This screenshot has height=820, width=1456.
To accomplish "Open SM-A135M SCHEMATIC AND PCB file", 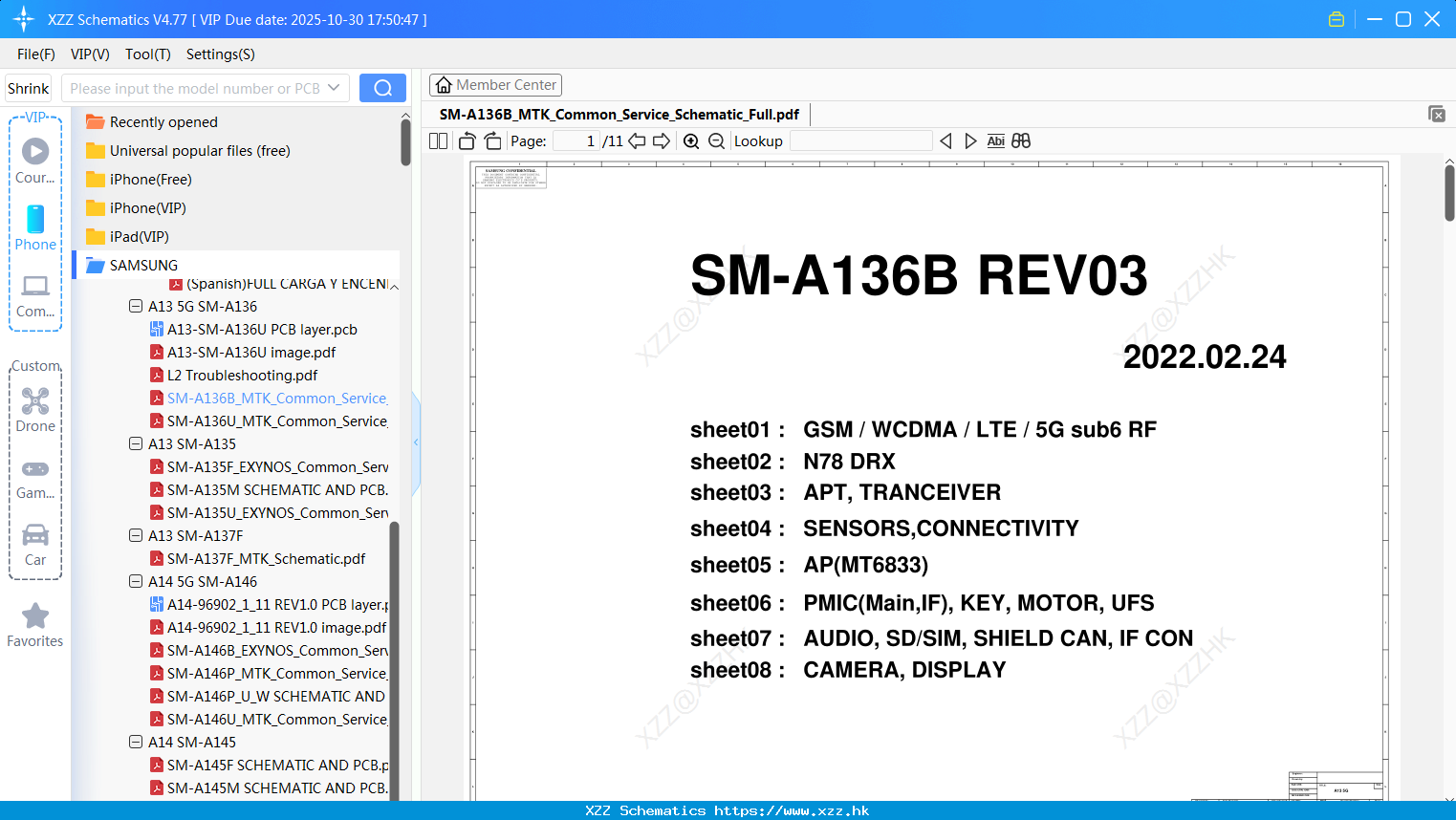I will coord(269,489).
